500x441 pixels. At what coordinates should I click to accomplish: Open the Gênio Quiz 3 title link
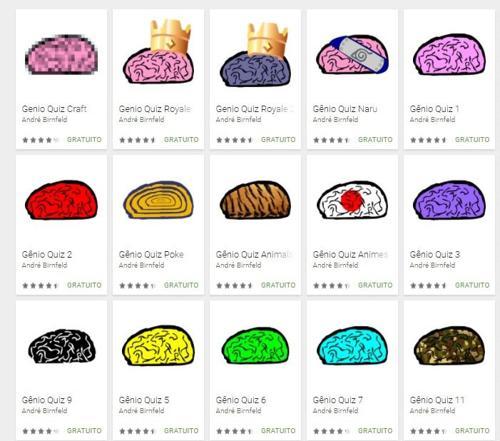(435, 255)
